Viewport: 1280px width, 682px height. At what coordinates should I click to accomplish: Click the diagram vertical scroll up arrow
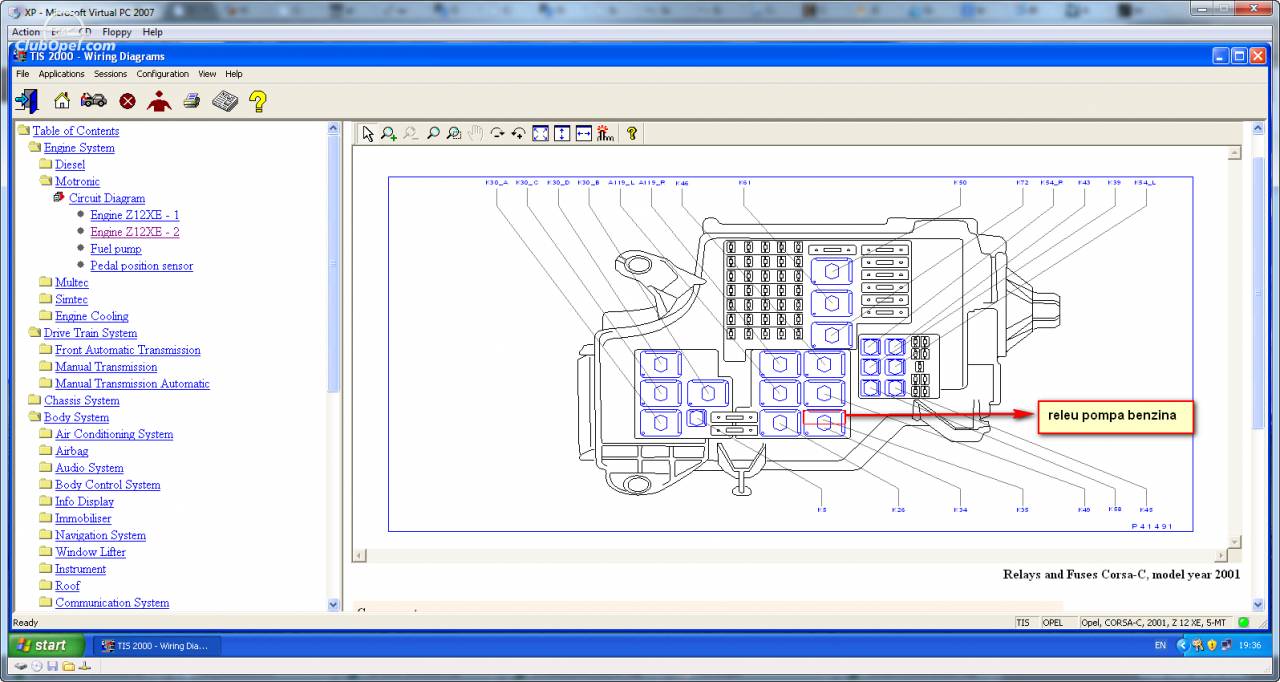pos(1235,153)
